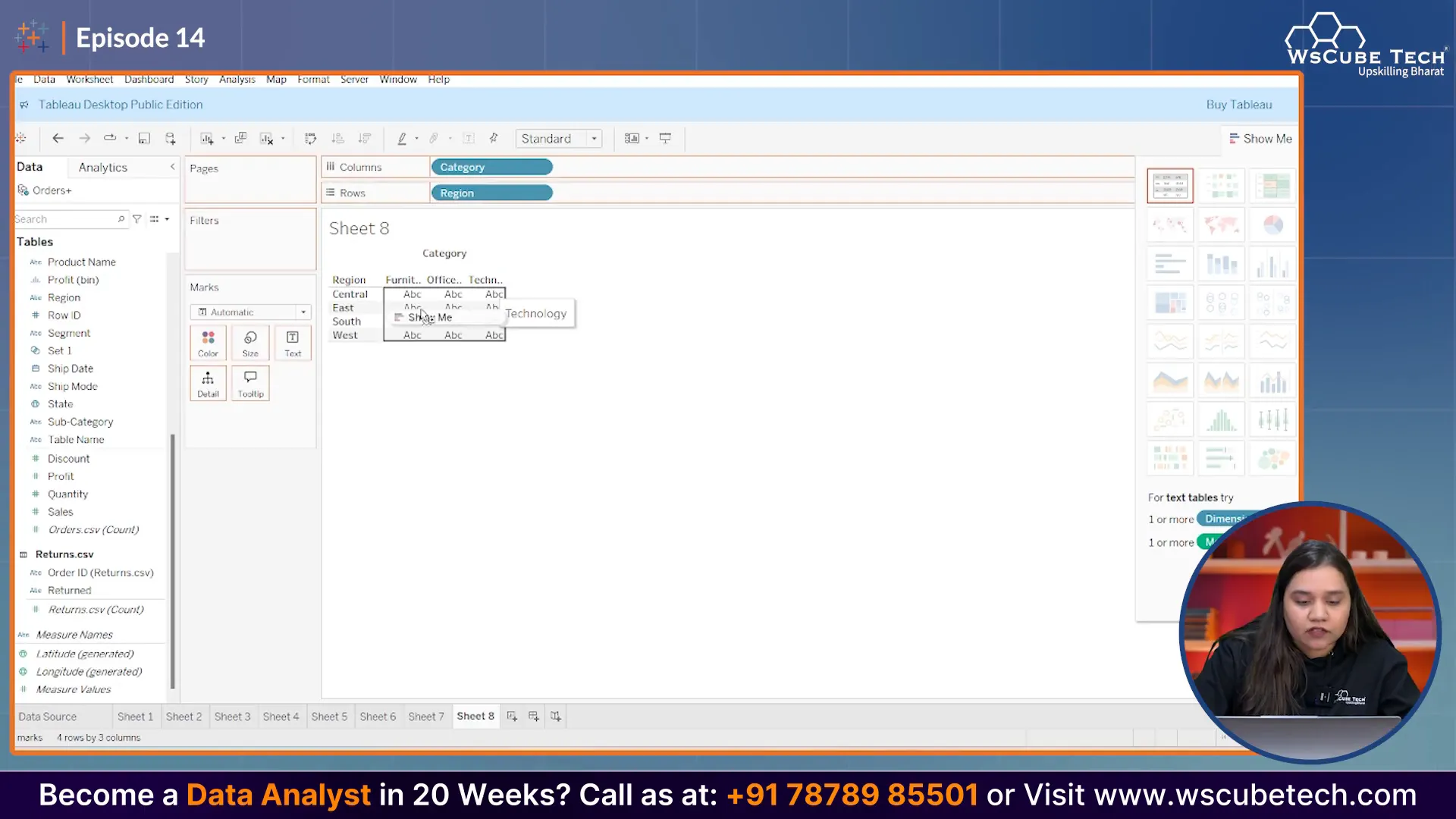
Task: Click the Sheet 8 title text
Action: [359, 228]
